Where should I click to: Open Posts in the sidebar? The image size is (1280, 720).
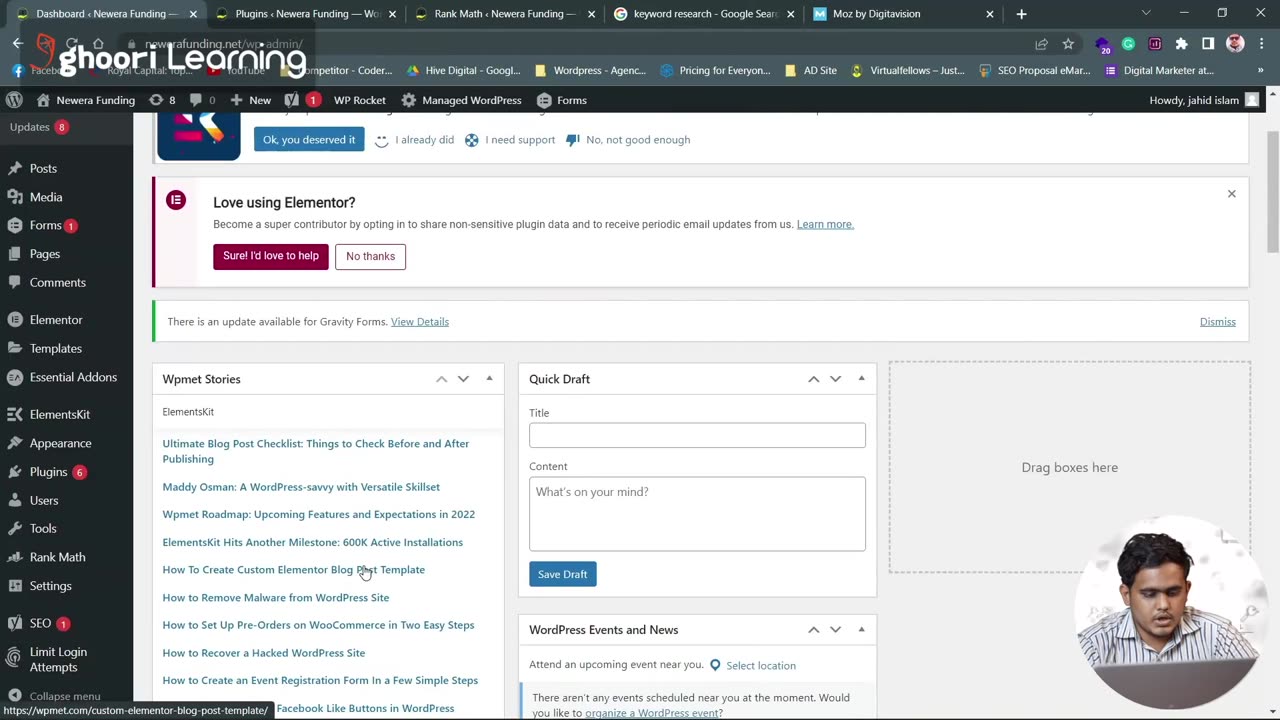click(x=43, y=168)
